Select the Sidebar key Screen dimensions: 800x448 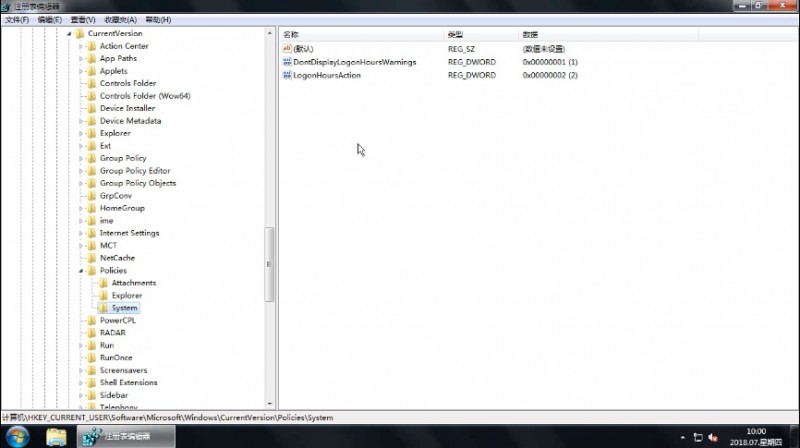[114, 395]
